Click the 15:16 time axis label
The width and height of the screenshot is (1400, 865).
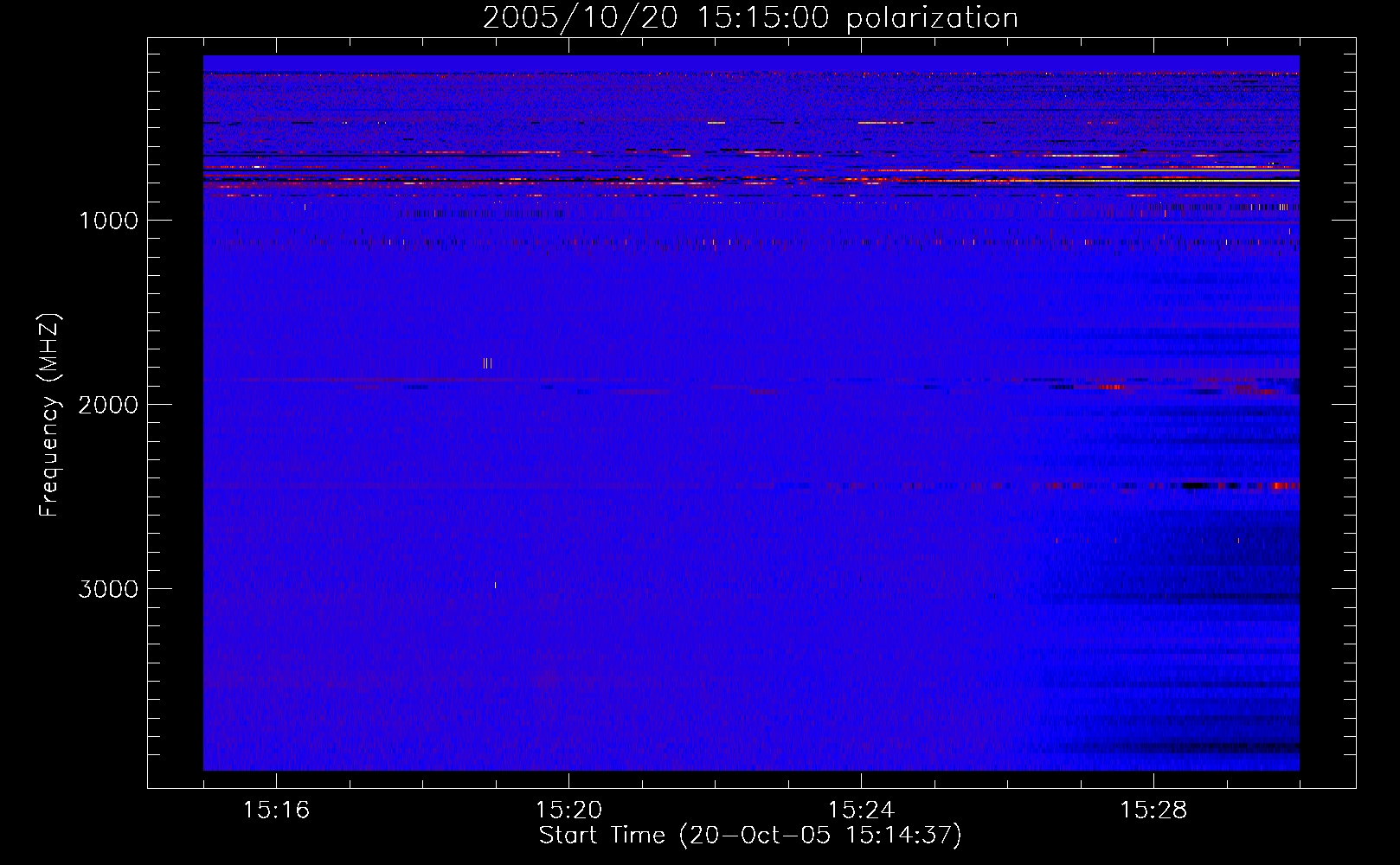(x=276, y=811)
